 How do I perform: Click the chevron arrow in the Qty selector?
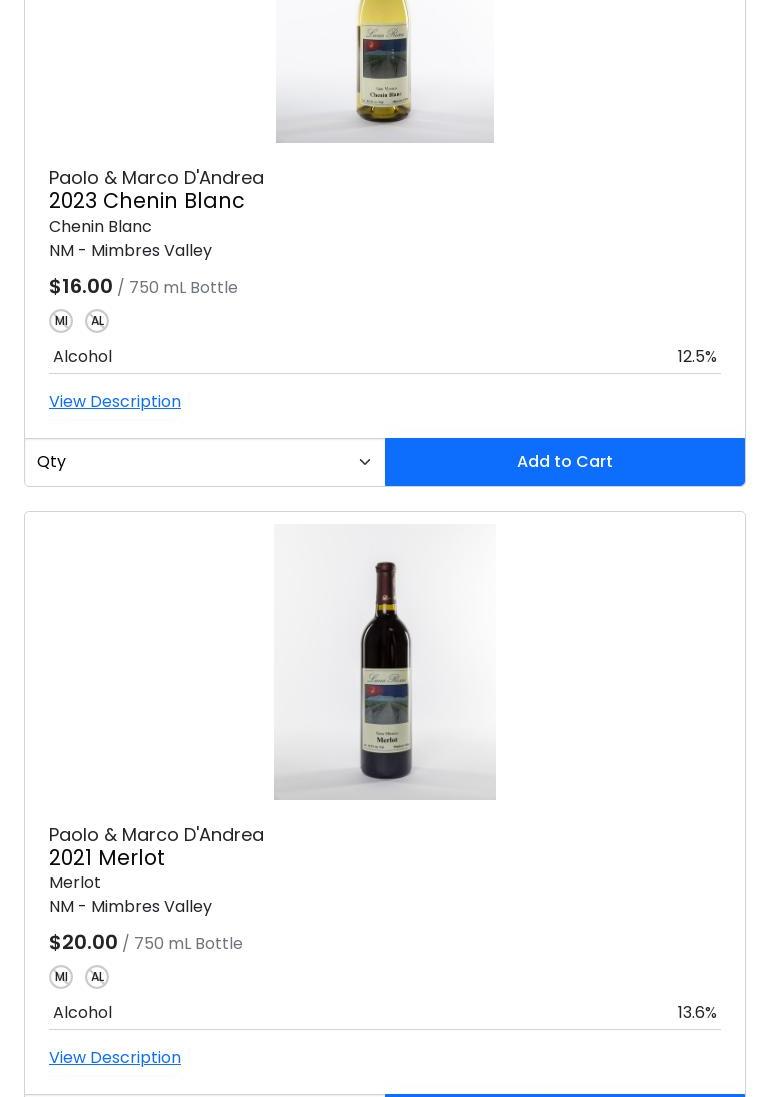coord(365,462)
